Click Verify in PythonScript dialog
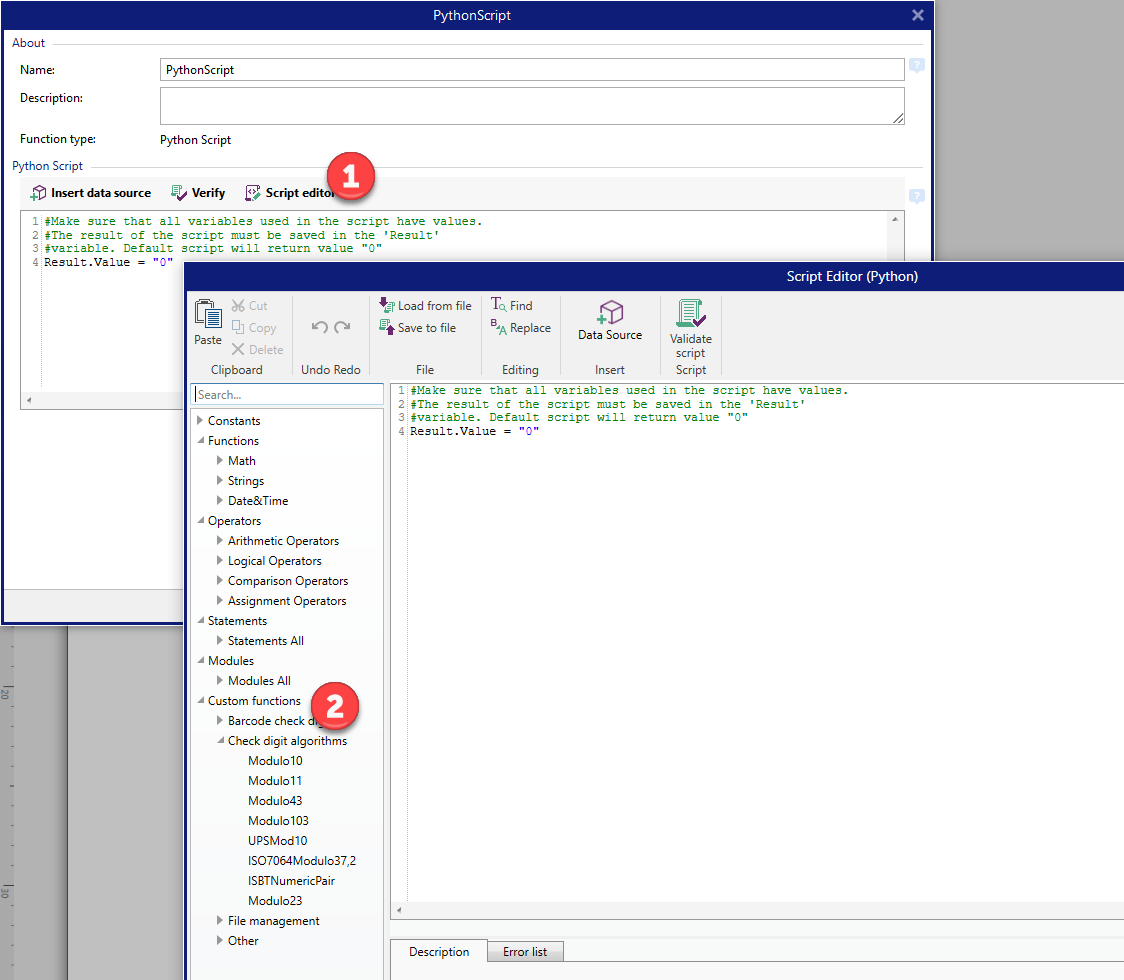Viewport: 1124px width, 980px height. pyautogui.click(x=198, y=193)
